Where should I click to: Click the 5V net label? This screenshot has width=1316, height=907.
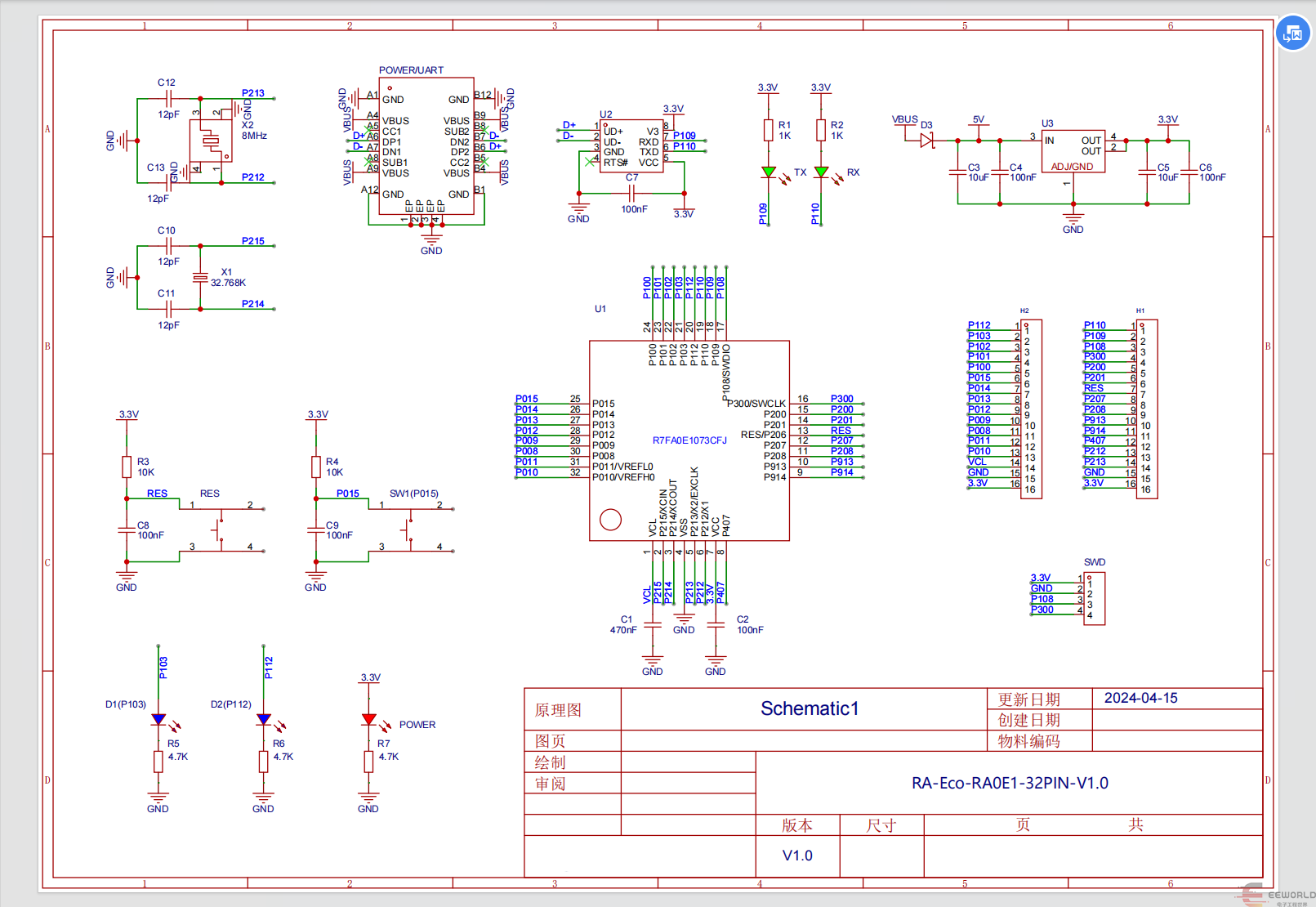click(x=979, y=119)
